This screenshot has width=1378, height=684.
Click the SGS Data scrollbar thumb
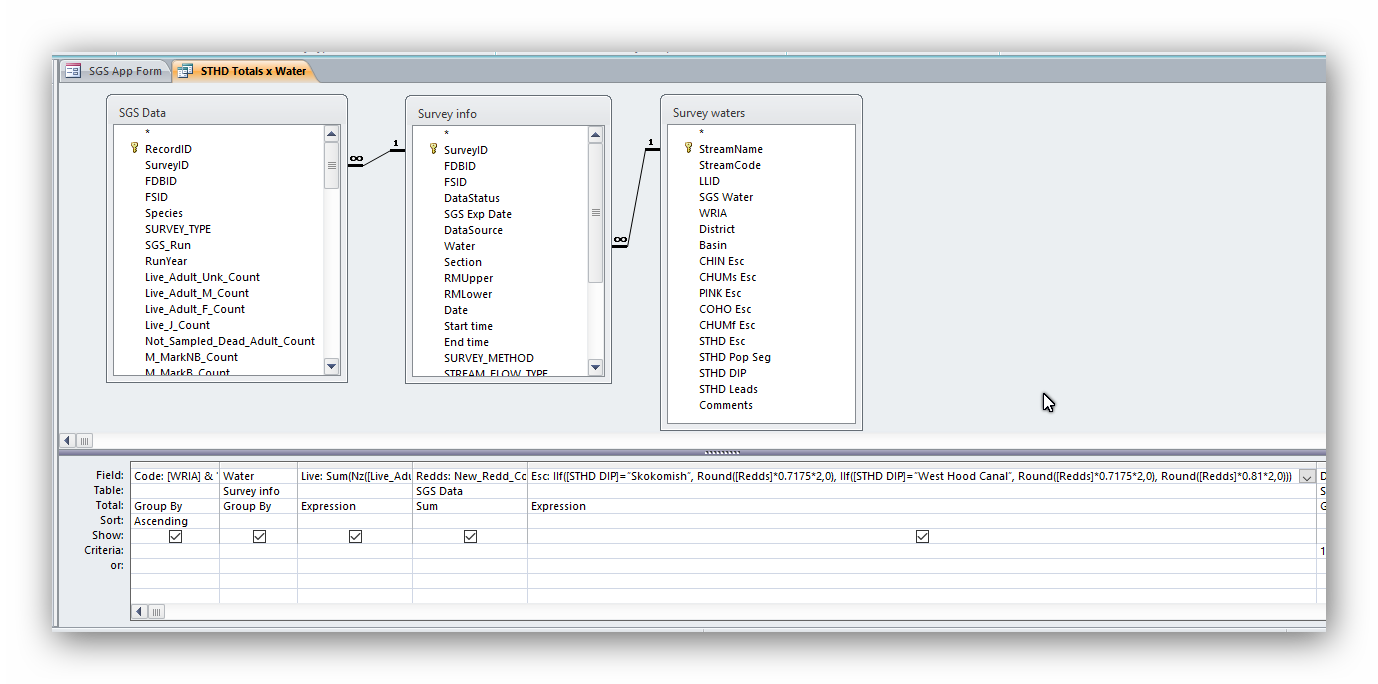point(332,165)
